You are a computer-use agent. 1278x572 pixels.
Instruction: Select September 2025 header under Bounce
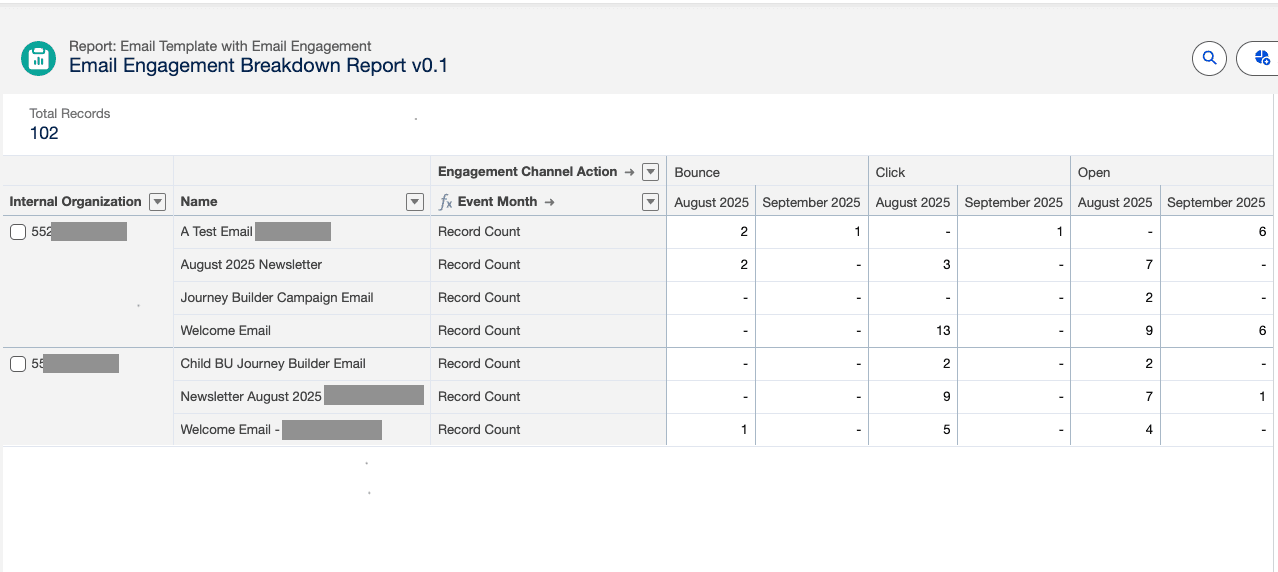(x=811, y=202)
